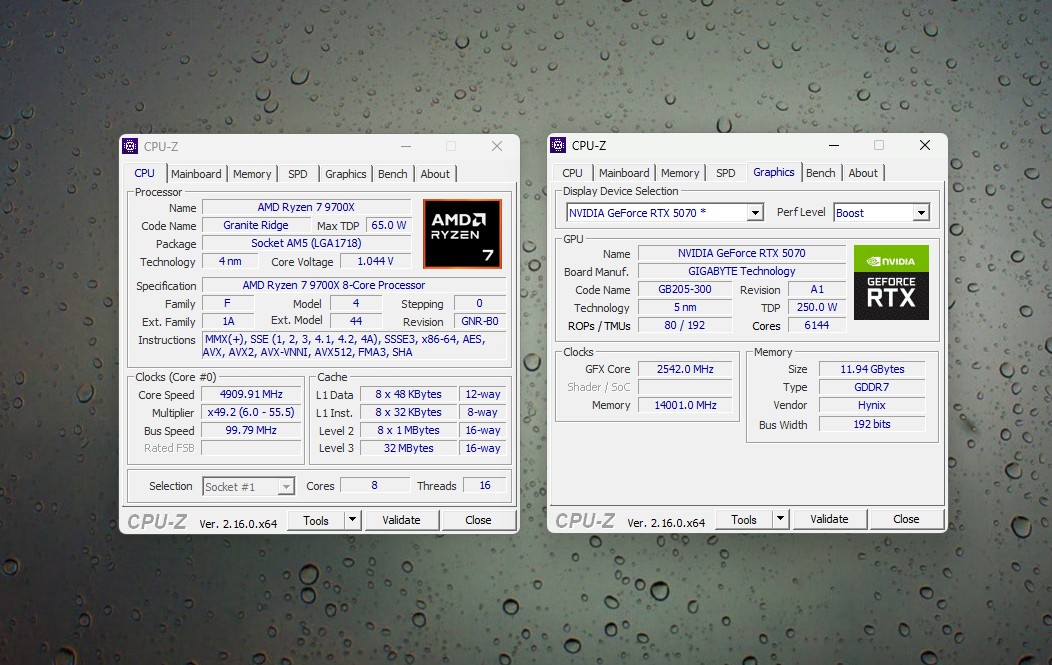Open the Socket #1 selection dropdown
The width and height of the screenshot is (1052, 665).
pos(286,487)
